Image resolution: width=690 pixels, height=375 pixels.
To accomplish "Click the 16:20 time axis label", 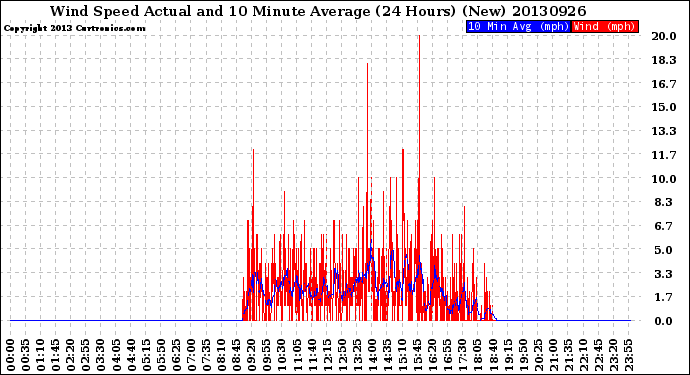I will point(433,355).
